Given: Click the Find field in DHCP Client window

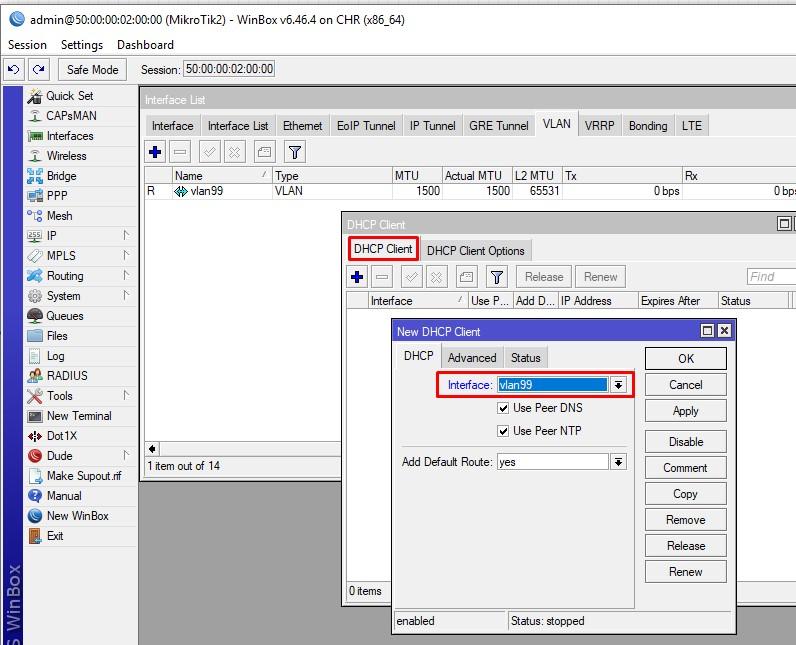Looking at the screenshot, I should 771,277.
